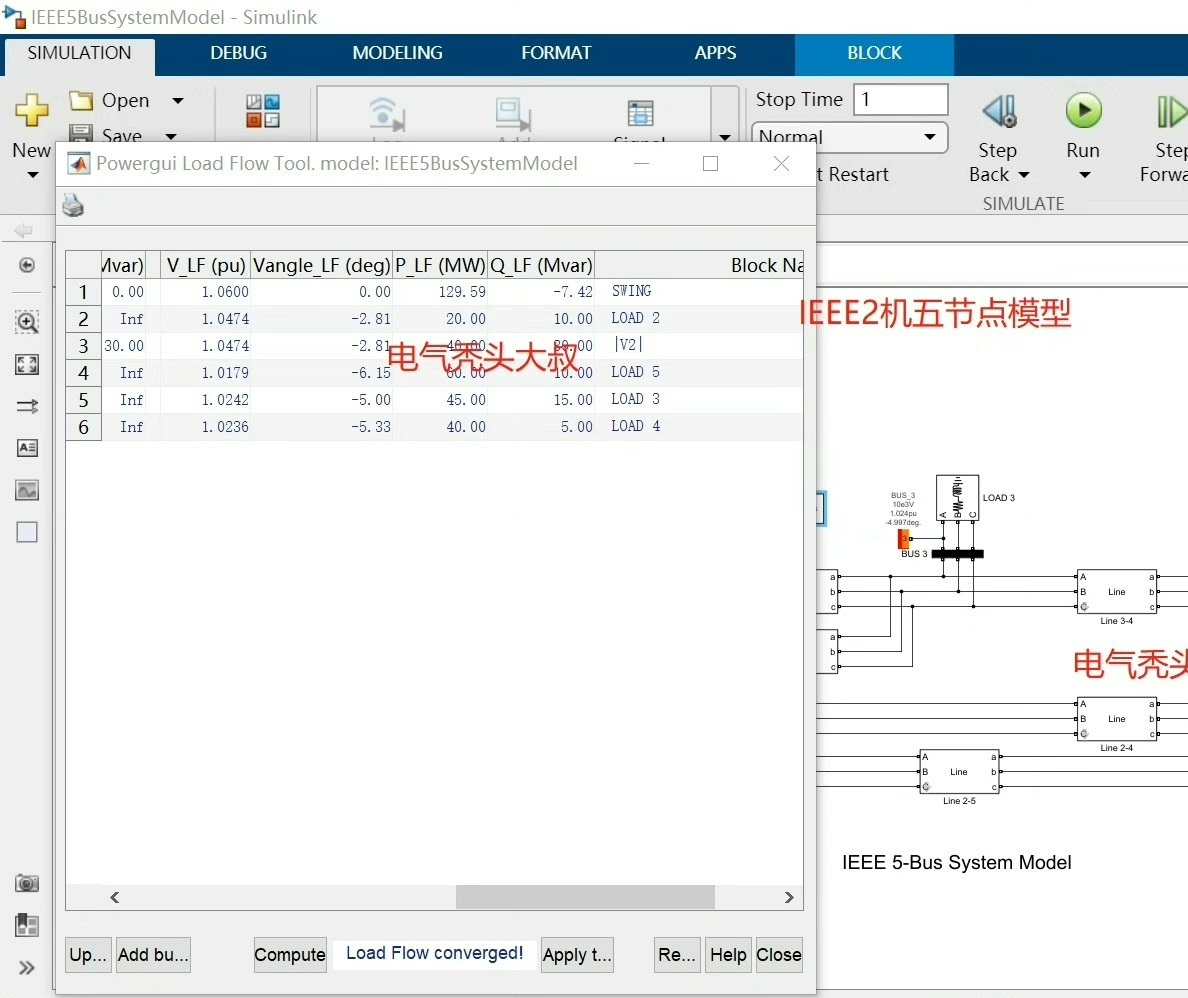Expand the Prepare gallery dropdown arrow
This screenshot has height=998, width=1188.
725,137
